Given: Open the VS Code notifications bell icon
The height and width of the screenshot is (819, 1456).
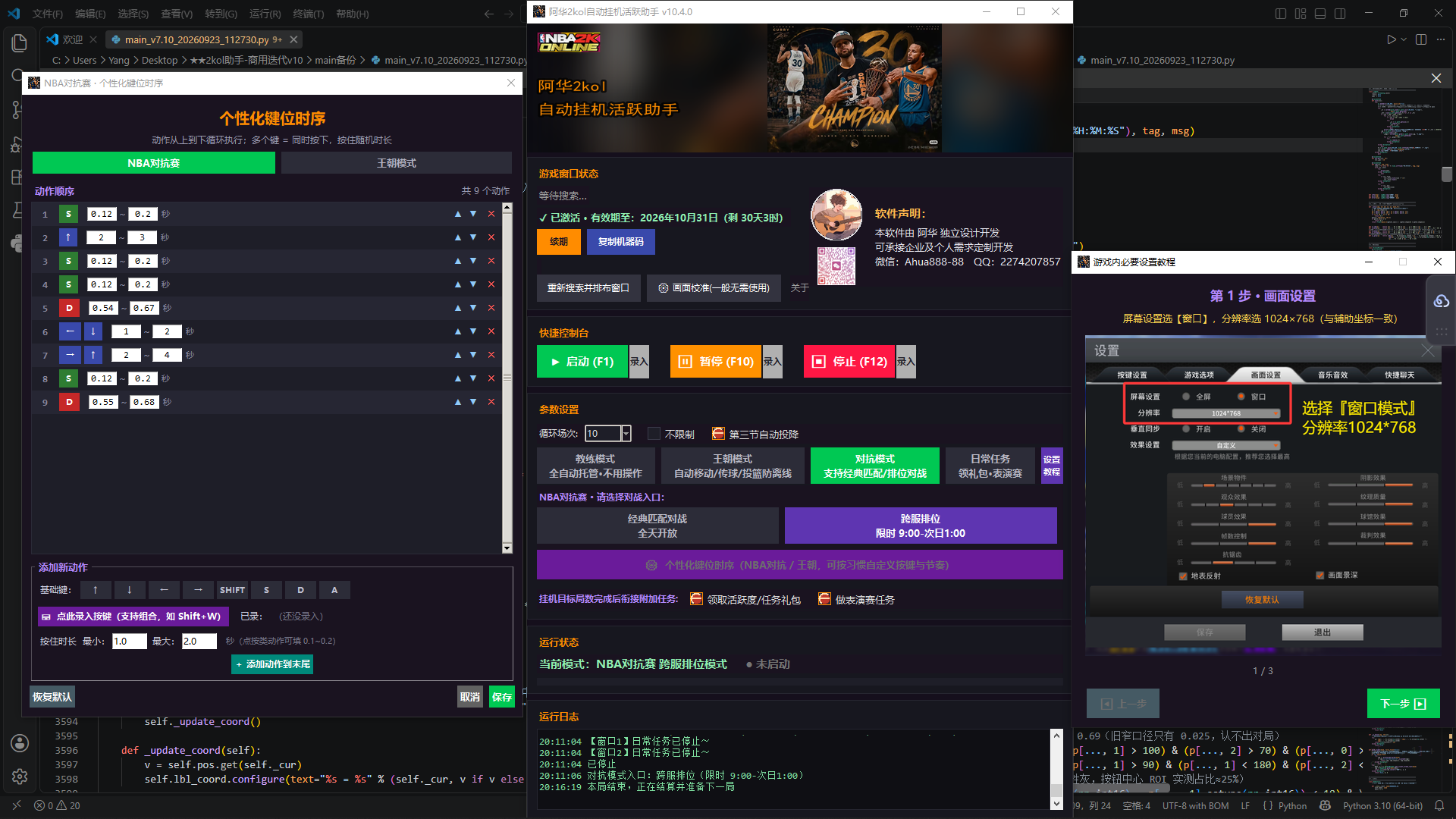Looking at the screenshot, I should pos(1439,805).
